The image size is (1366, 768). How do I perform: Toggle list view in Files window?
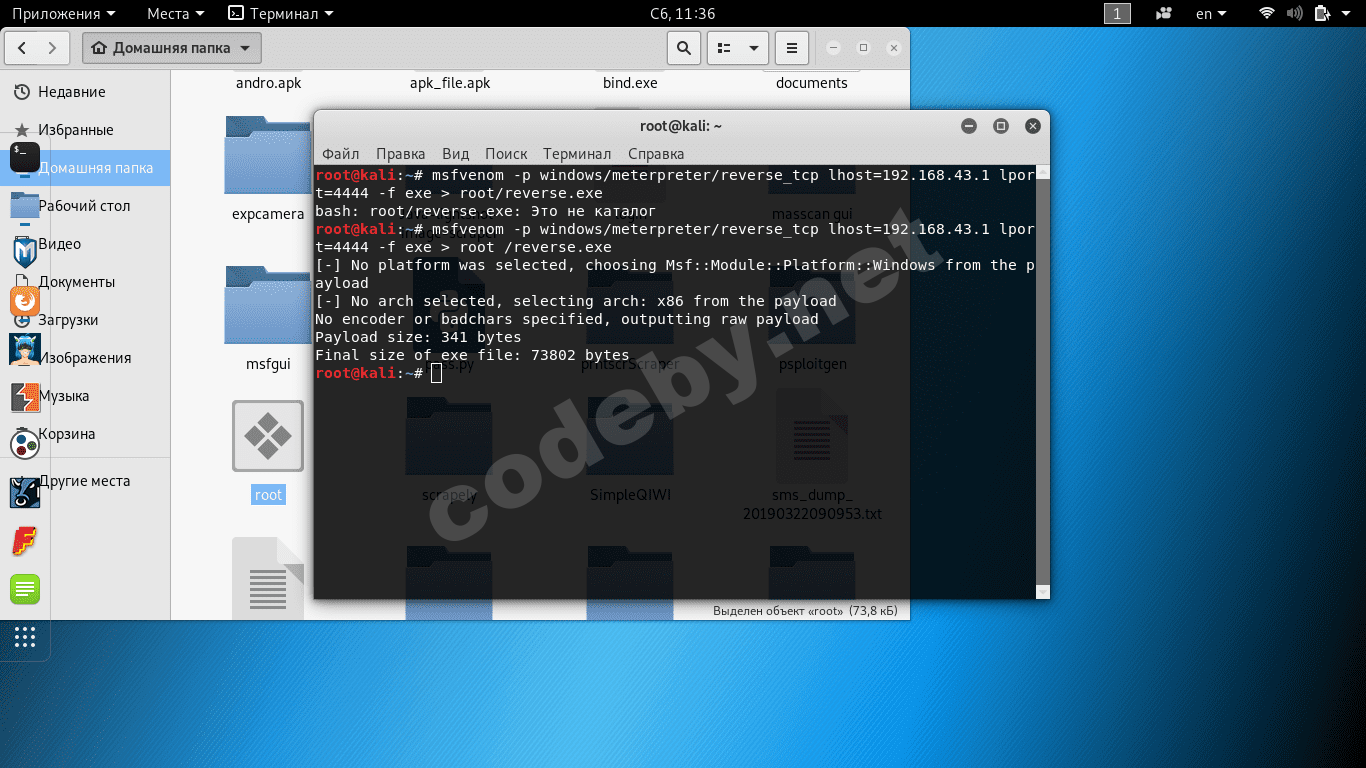[x=724, y=48]
